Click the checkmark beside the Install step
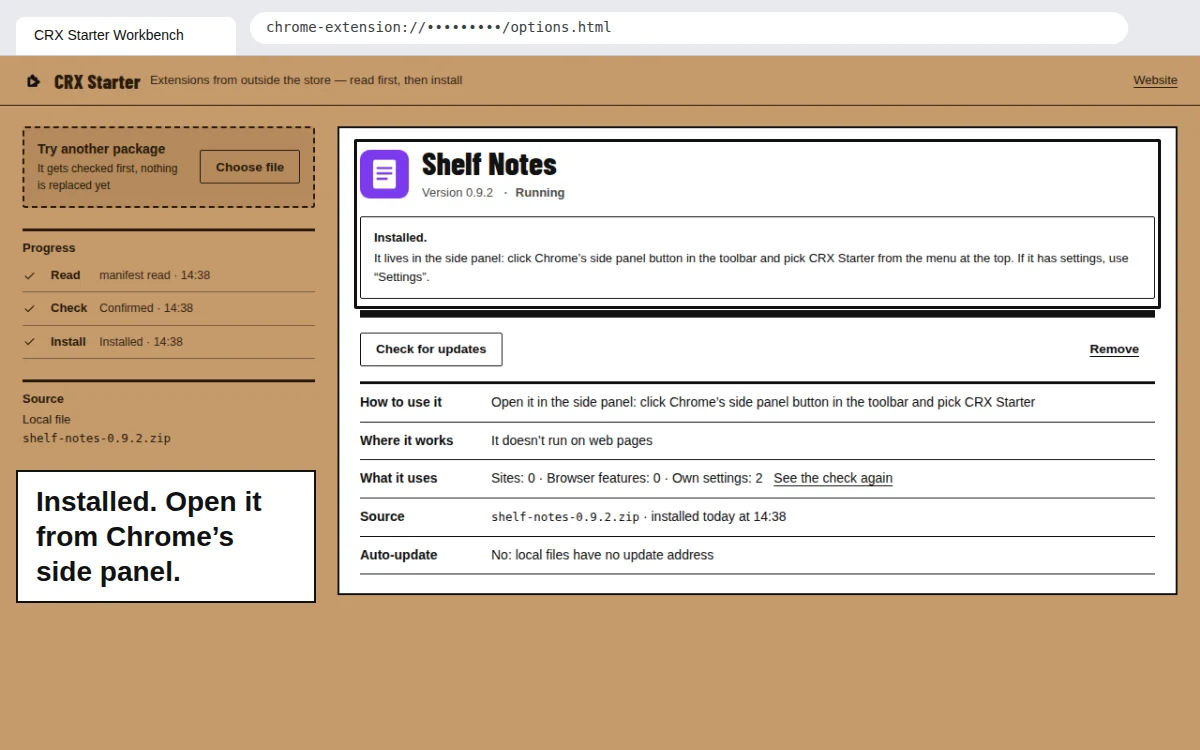The height and width of the screenshot is (750, 1200). 30,342
